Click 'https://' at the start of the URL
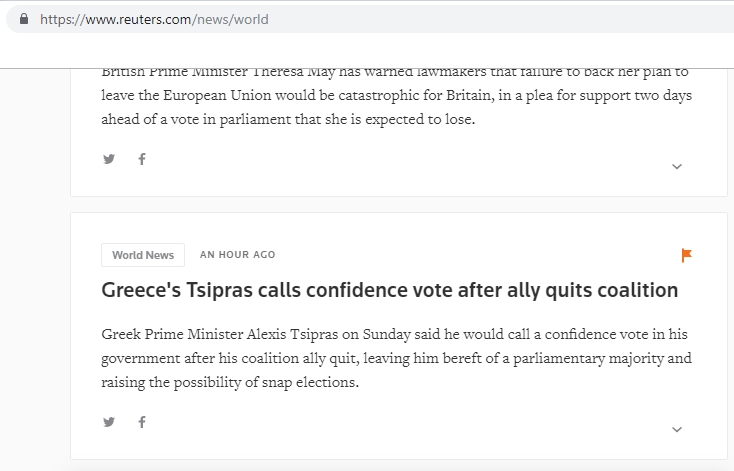 (55, 19)
